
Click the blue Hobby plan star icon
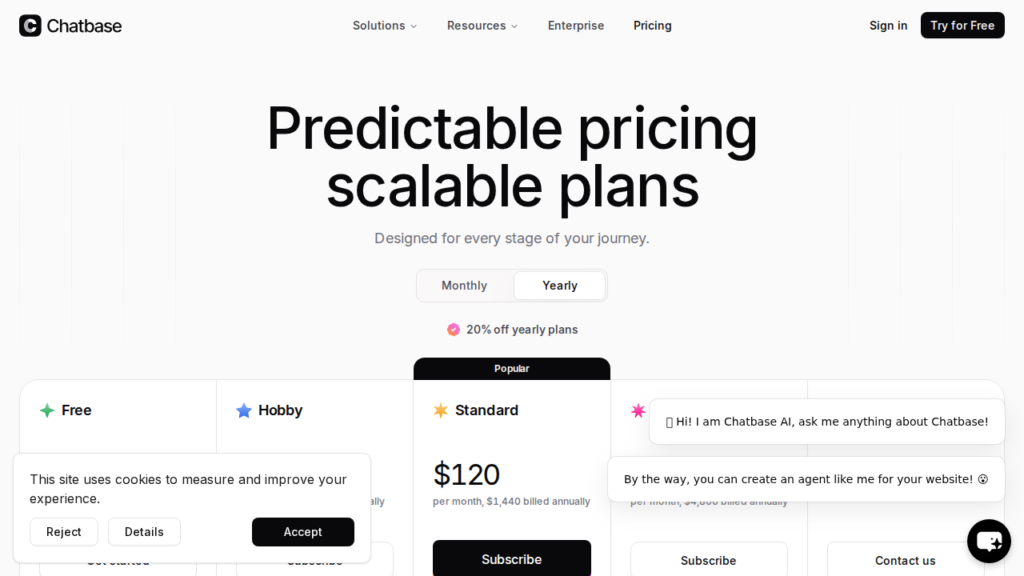(244, 411)
